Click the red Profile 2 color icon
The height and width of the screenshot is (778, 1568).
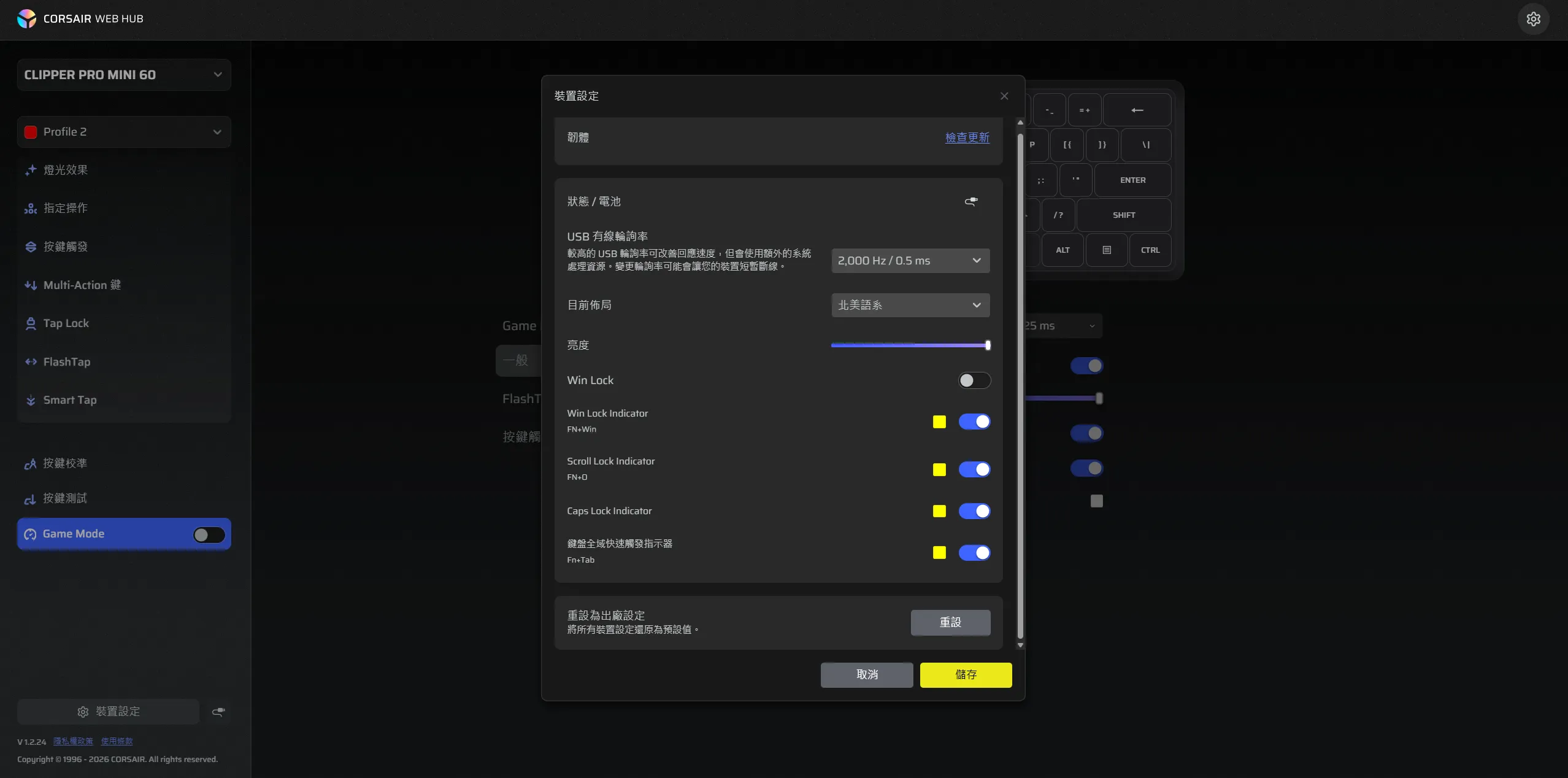tap(31, 132)
